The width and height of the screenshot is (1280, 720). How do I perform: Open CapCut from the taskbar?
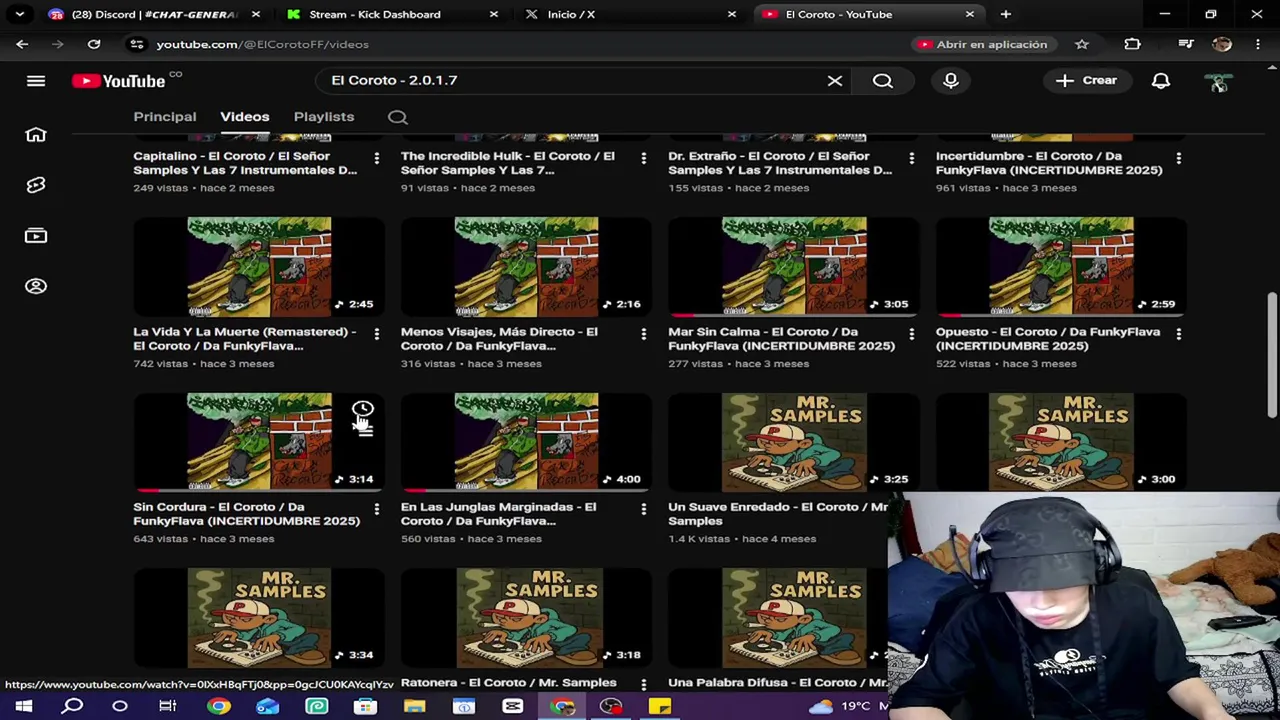(513, 707)
